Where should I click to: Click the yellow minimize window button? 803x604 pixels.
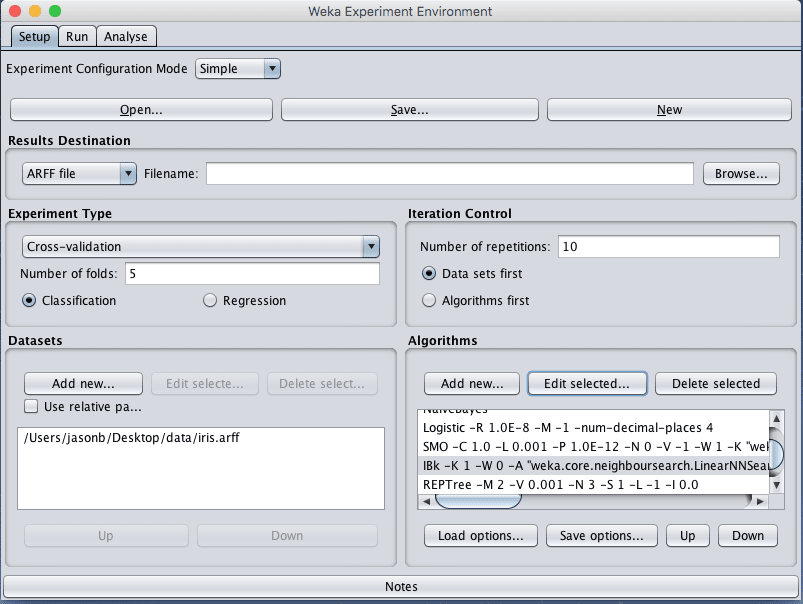[x=35, y=11]
